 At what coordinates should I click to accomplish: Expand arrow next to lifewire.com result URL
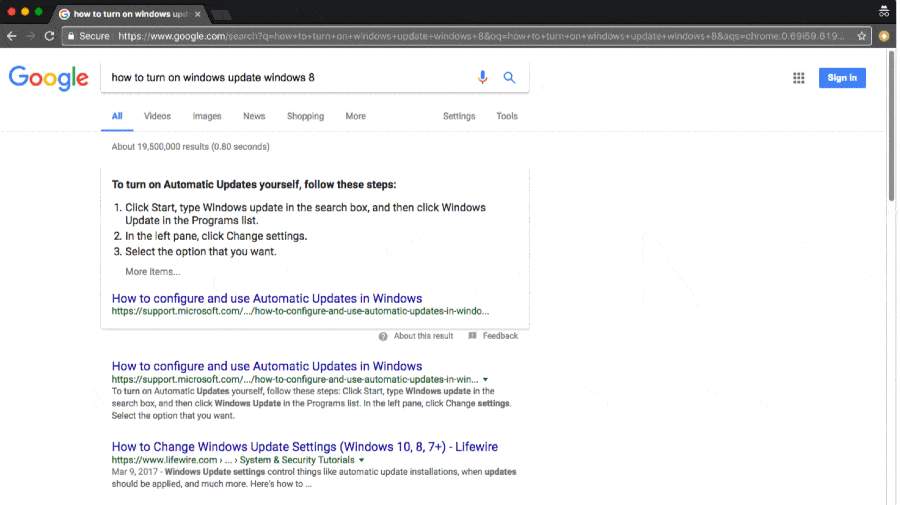pos(362,460)
